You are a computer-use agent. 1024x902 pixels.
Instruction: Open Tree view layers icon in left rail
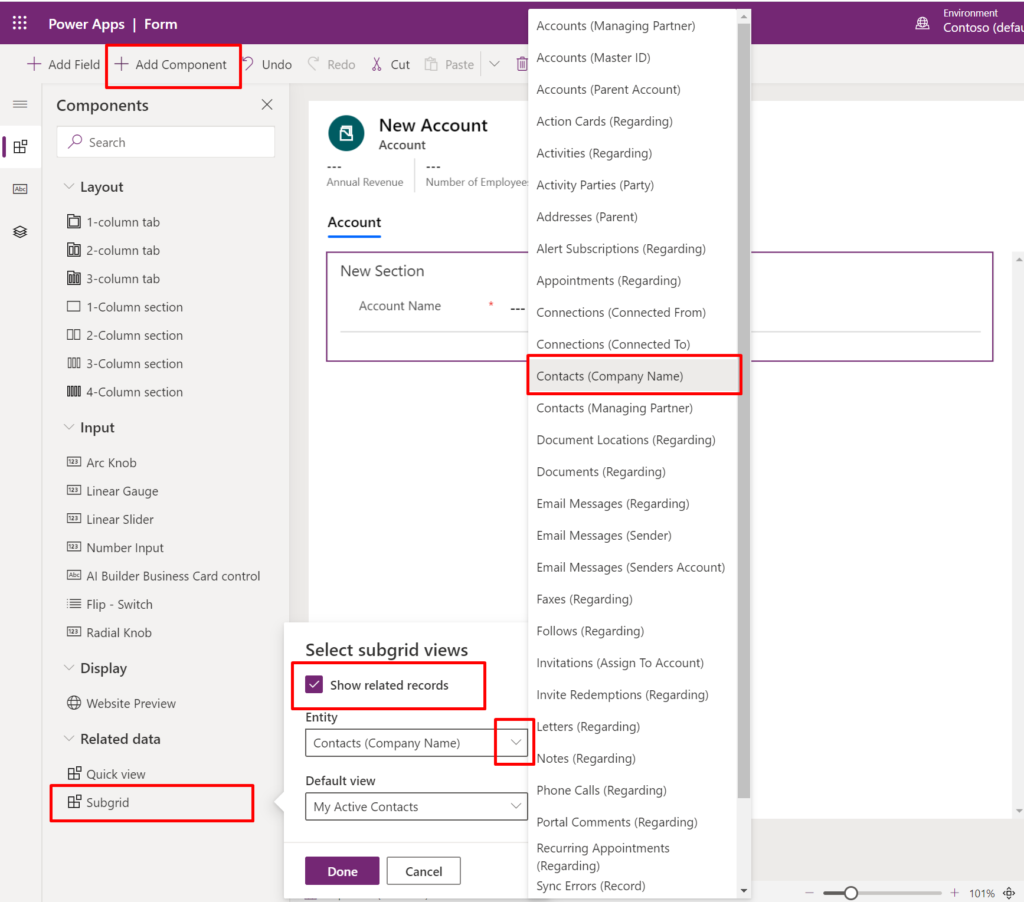pos(20,231)
